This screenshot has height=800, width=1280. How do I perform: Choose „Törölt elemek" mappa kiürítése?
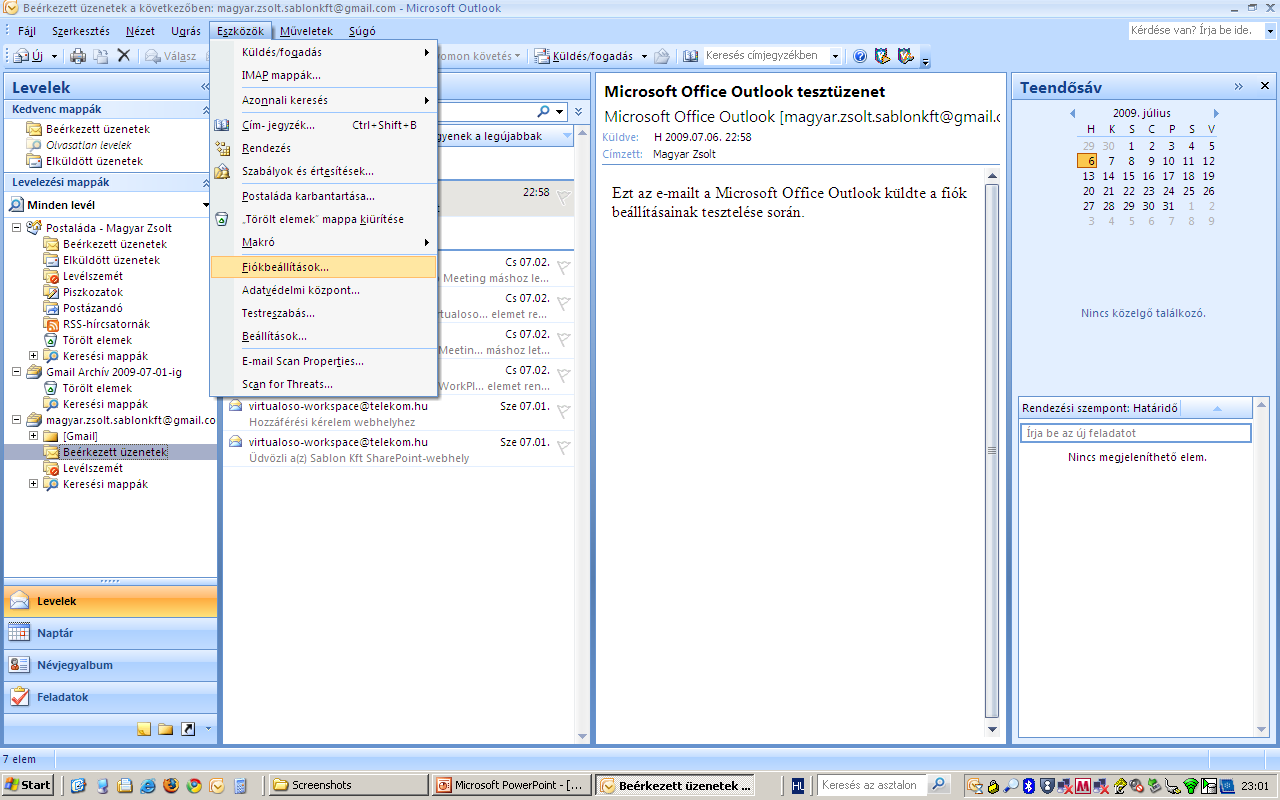pos(324,219)
